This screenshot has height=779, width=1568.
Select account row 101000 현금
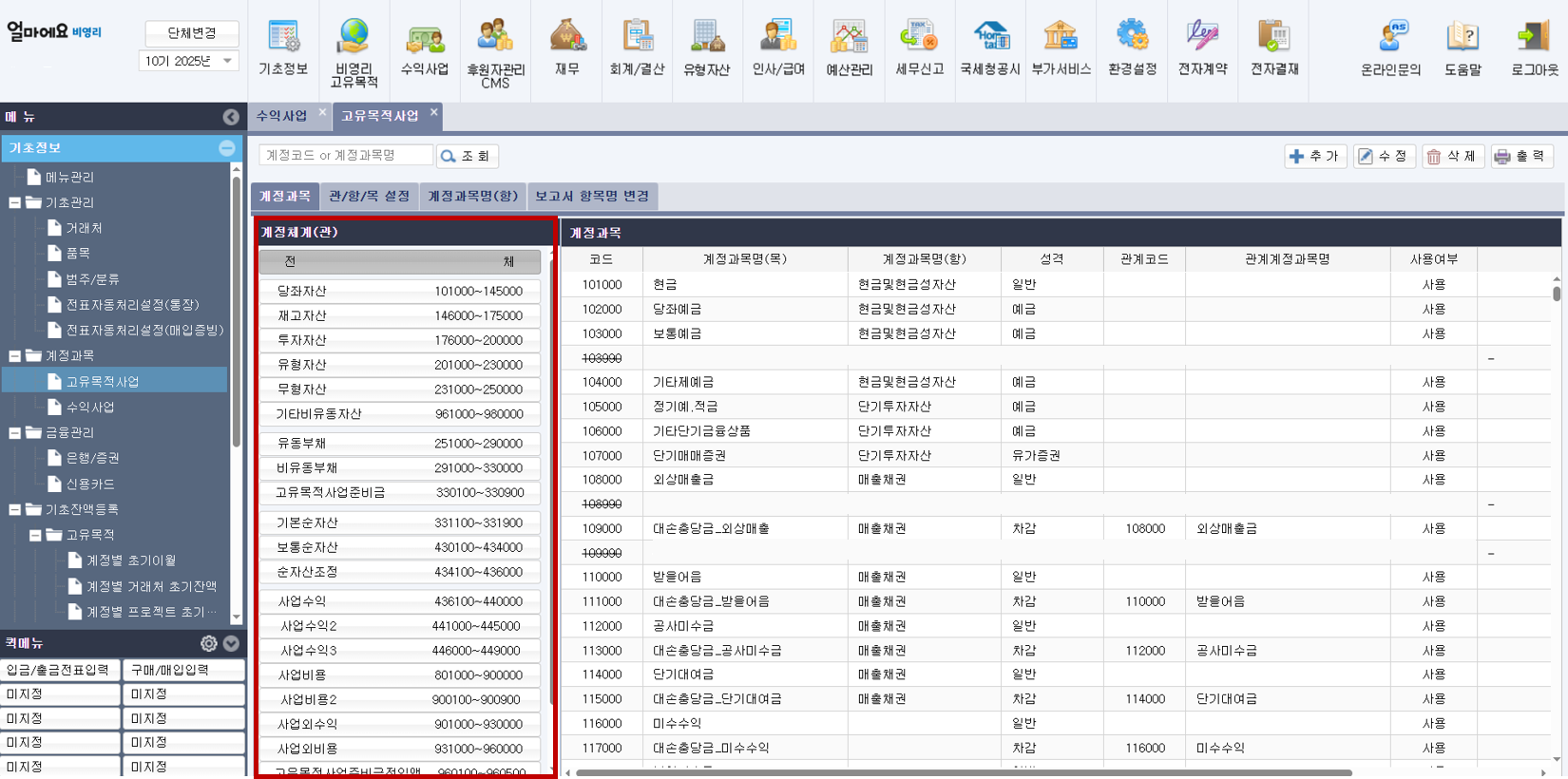1055,284
